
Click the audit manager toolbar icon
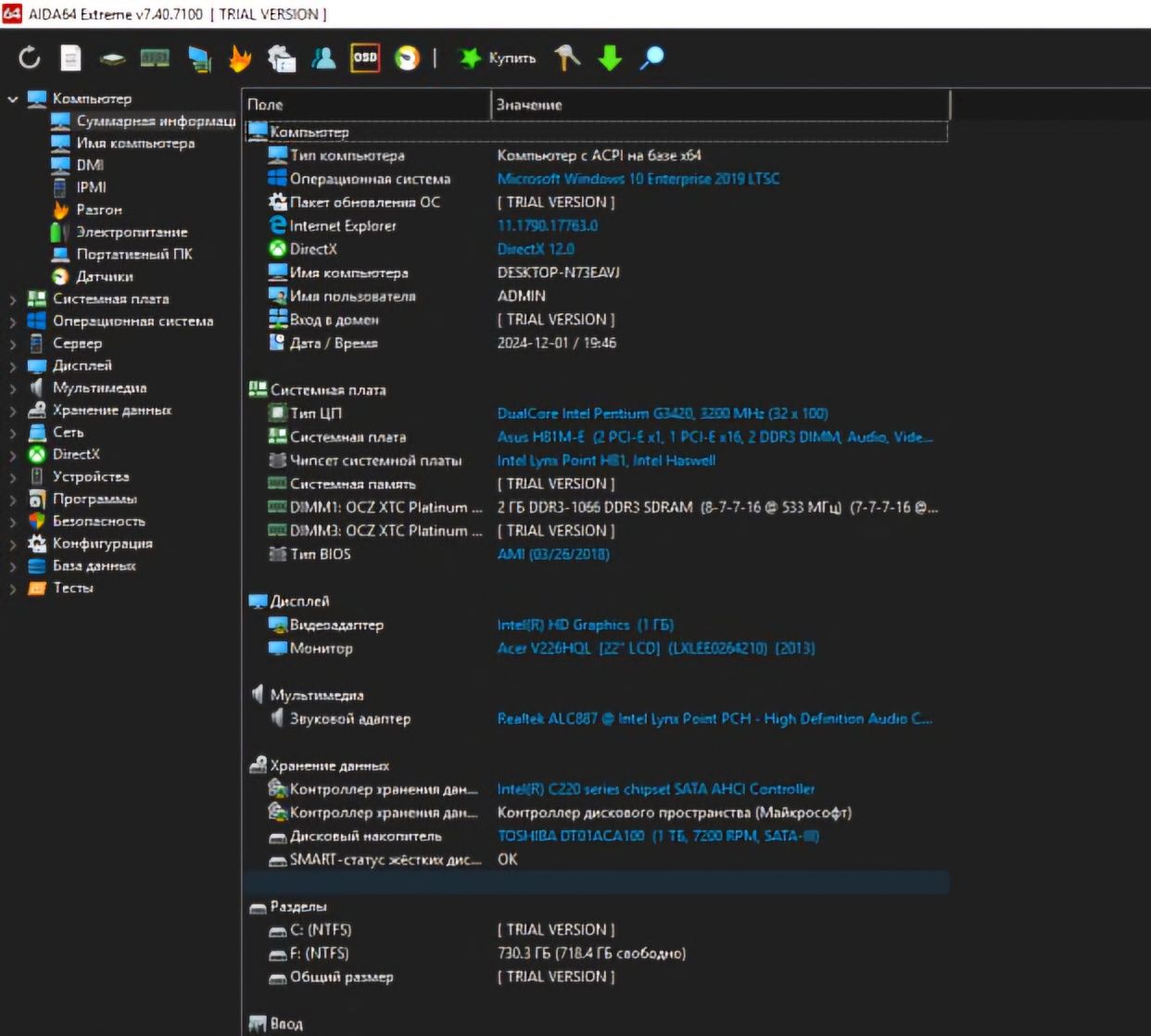click(x=281, y=58)
